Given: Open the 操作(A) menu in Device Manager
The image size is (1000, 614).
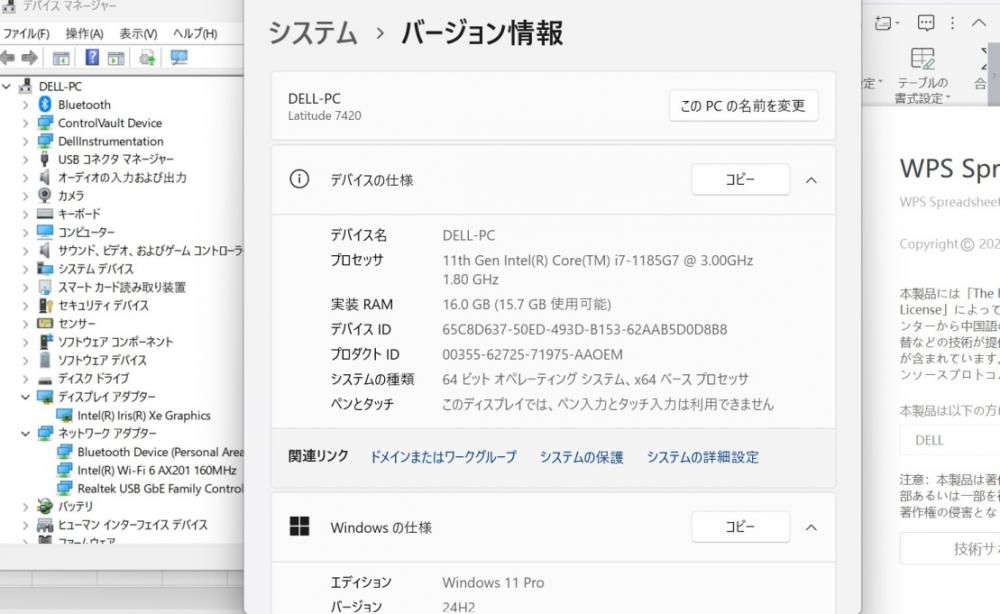Looking at the screenshot, I should click(84, 33).
